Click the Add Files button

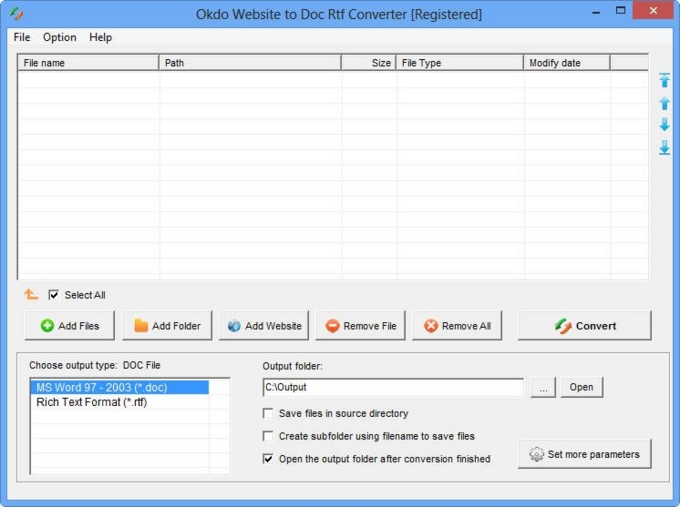(x=70, y=325)
